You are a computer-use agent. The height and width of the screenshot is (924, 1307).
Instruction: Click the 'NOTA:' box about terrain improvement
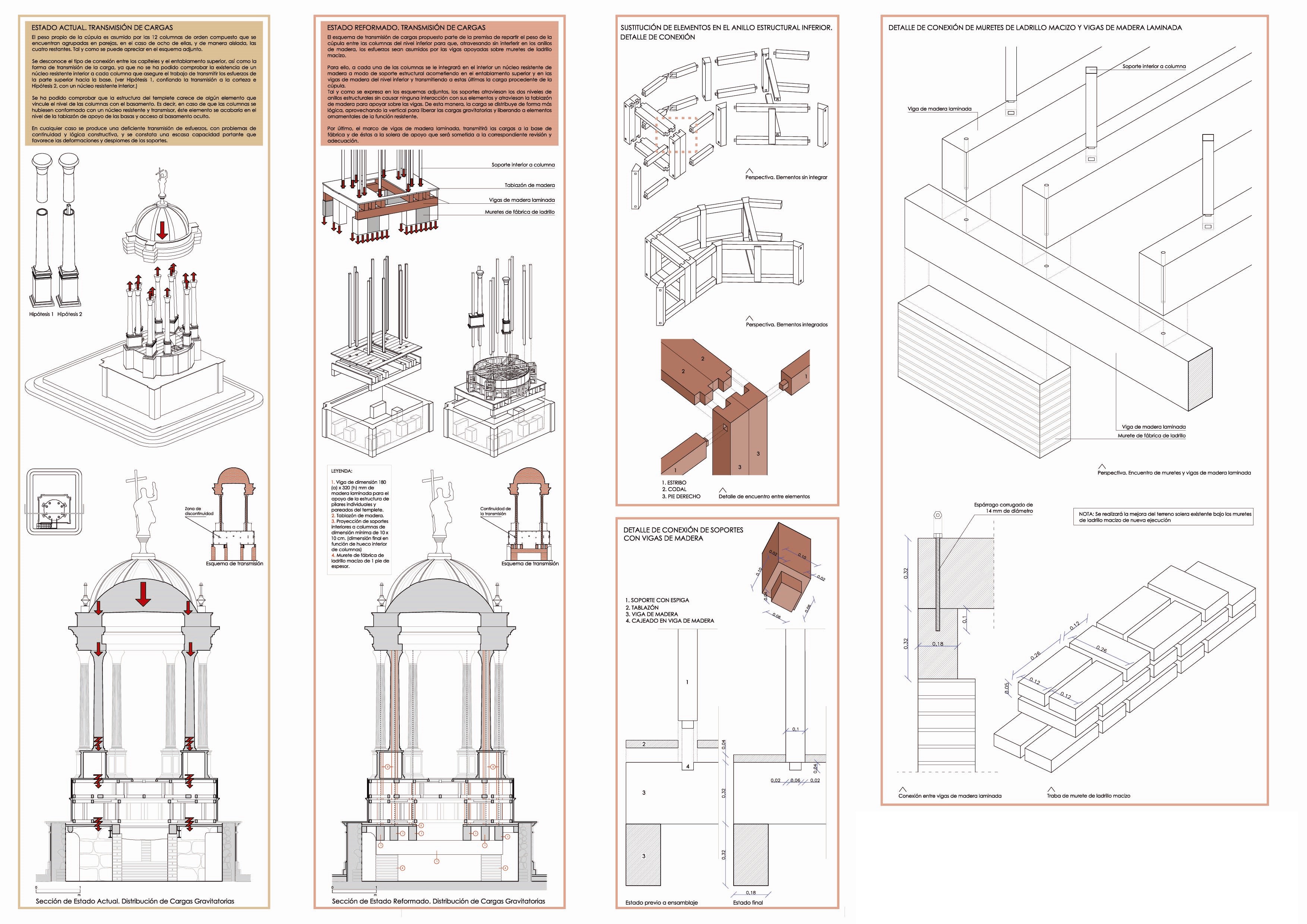(1164, 517)
